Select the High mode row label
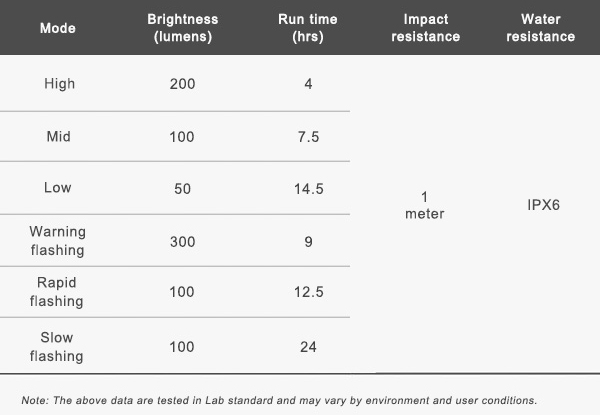Image resolution: width=600 pixels, height=415 pixels. tap(58, 84)
